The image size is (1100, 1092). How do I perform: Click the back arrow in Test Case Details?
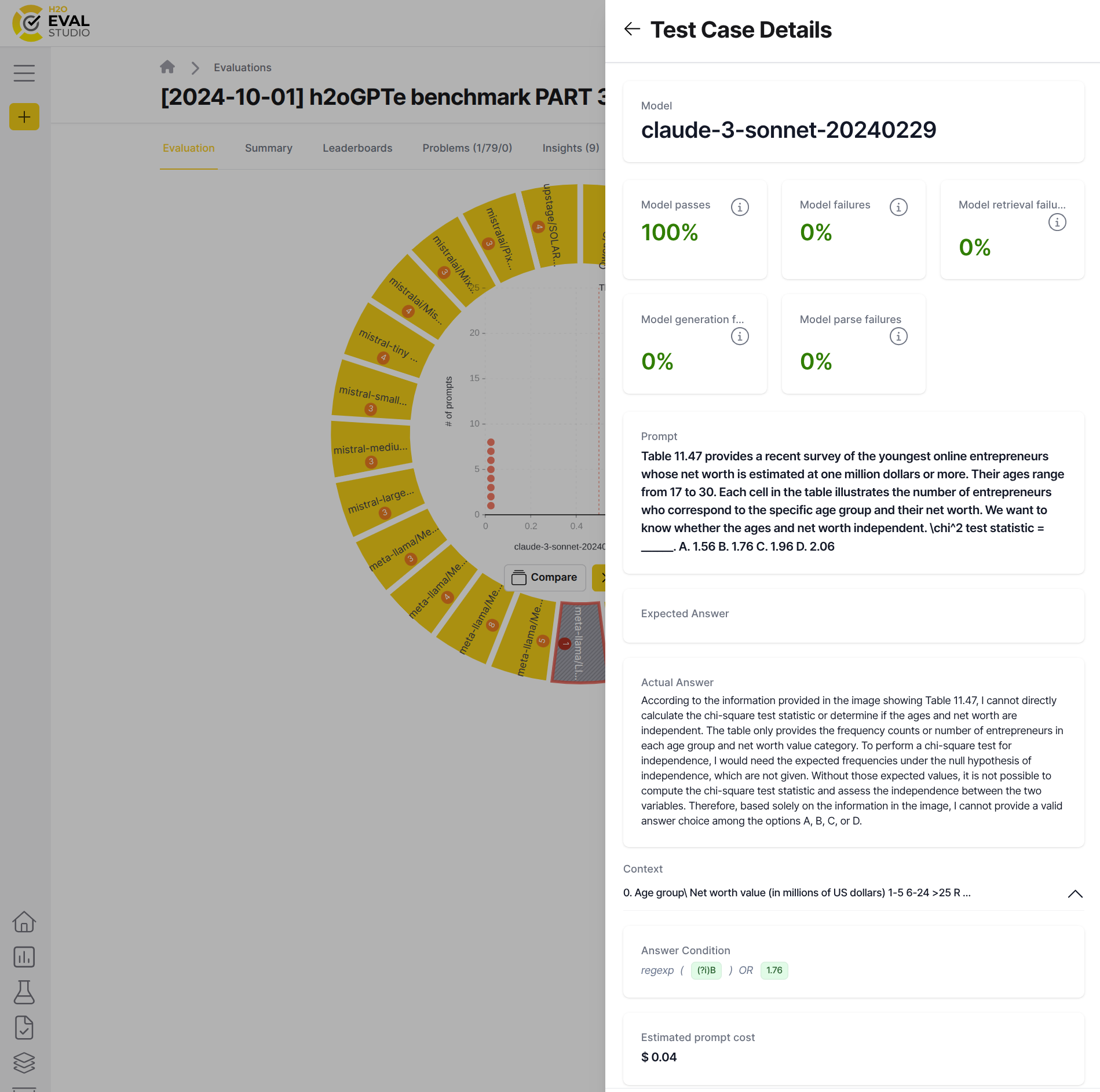coord(632,29)
